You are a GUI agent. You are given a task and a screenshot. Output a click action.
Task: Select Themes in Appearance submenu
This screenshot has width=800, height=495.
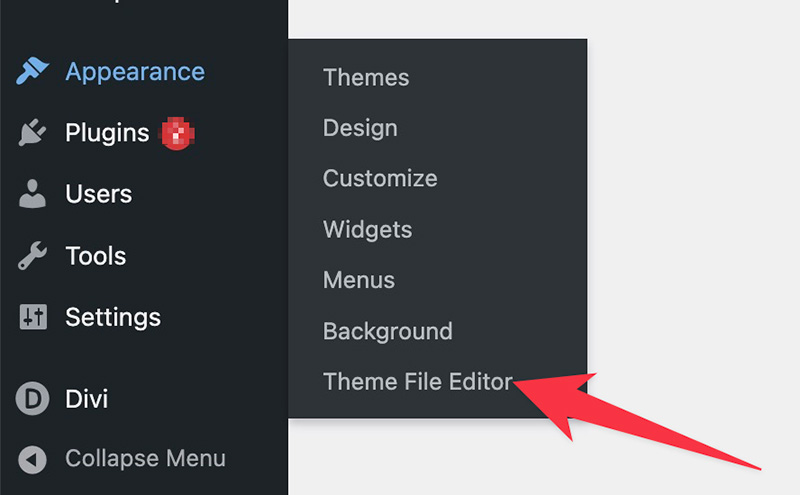click(x=366, y=78)
